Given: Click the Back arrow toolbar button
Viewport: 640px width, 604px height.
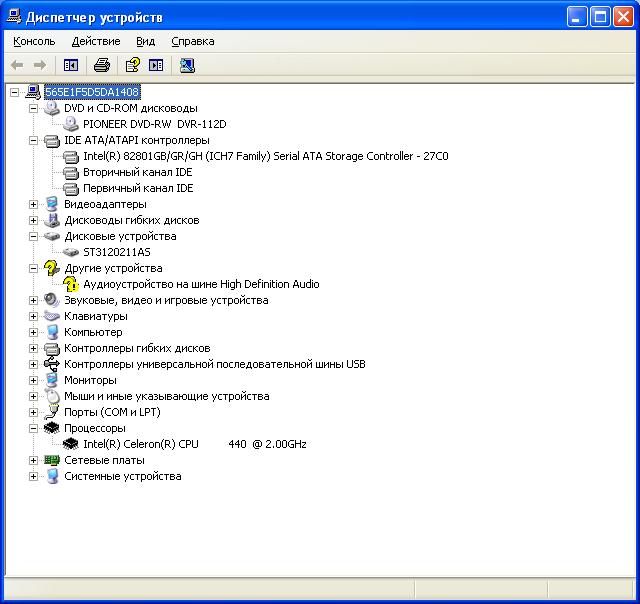Looking at the screenshot, I should pos(17,65).
